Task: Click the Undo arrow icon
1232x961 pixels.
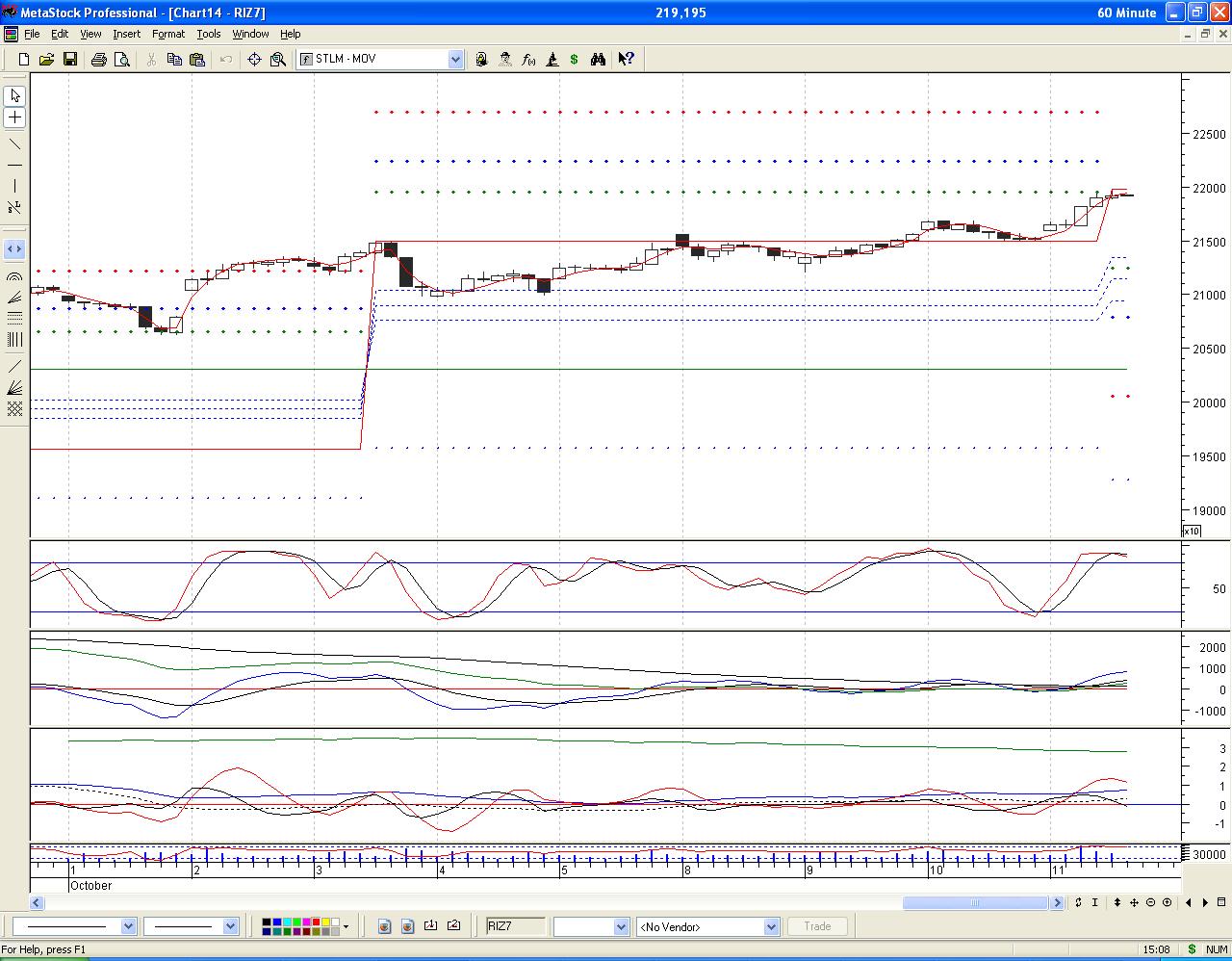Action: [226, 59]
